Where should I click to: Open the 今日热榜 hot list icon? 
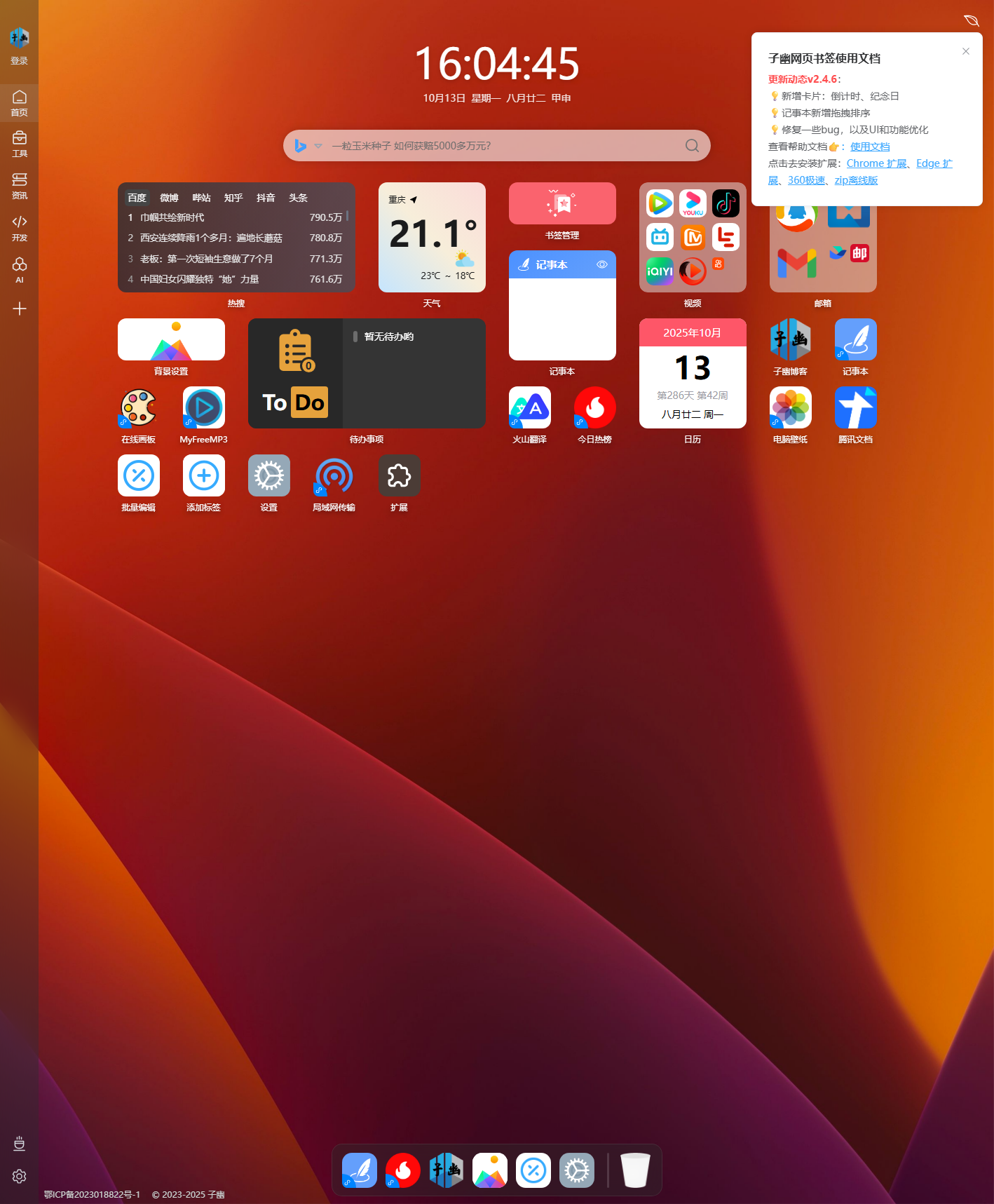click(594, 407)
